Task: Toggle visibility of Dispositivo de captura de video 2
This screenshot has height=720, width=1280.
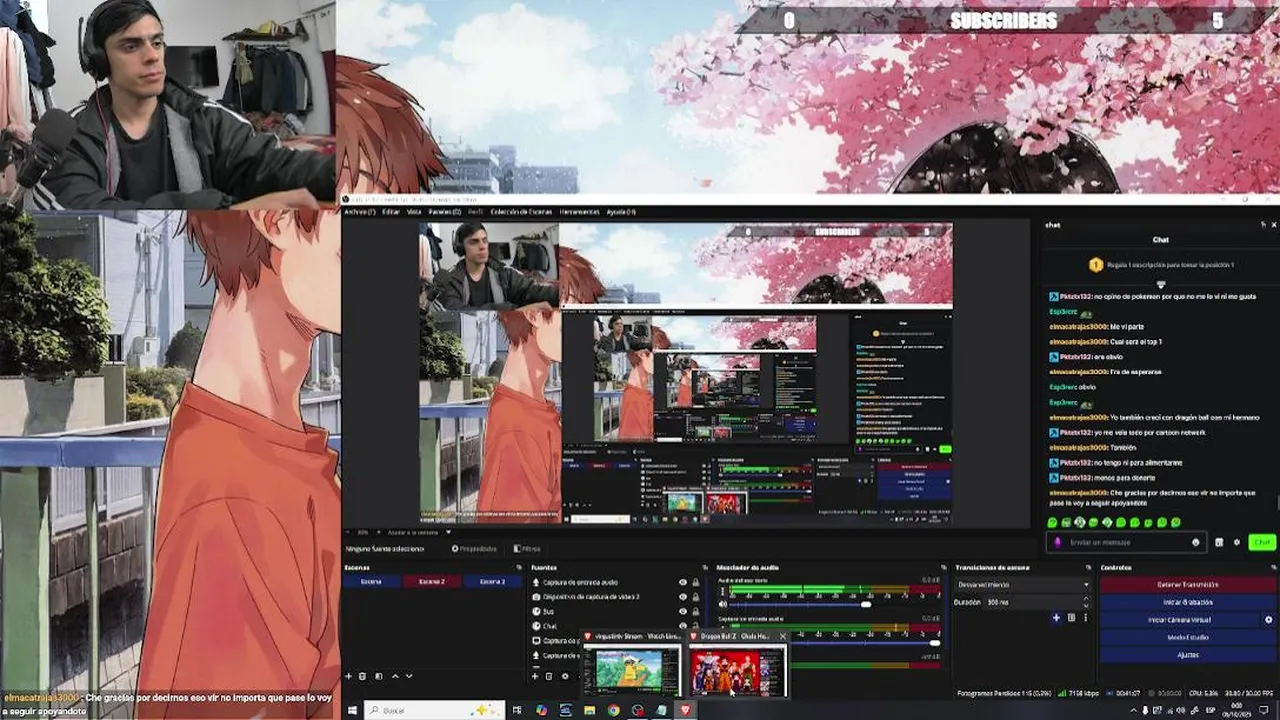Action: coord(683,597)
